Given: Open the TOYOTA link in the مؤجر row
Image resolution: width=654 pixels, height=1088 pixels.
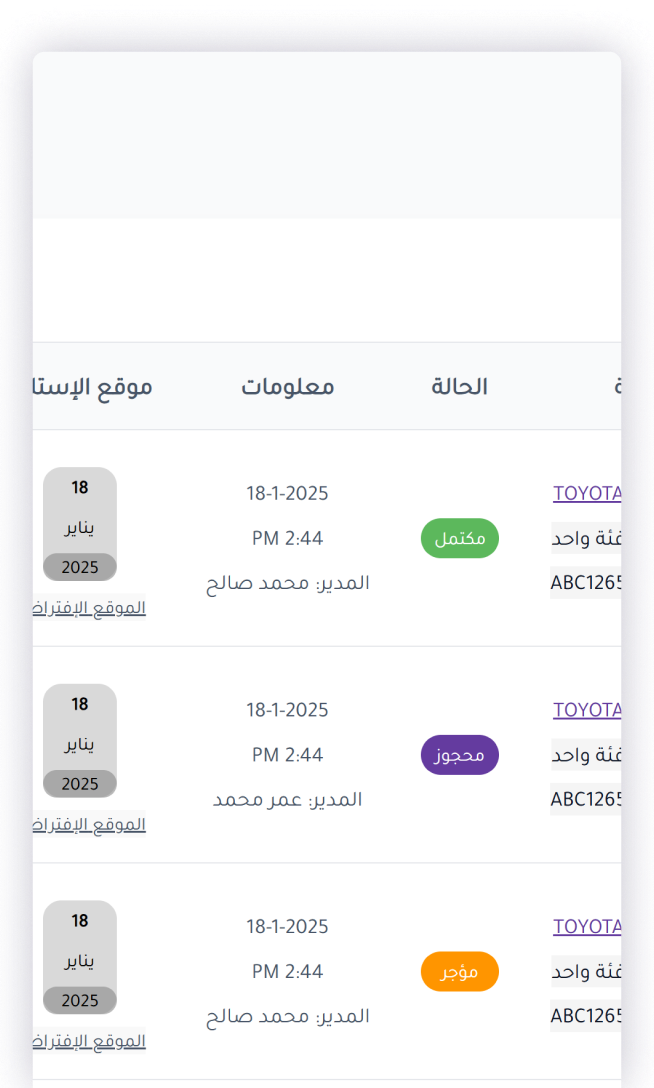Looking at the screenshot, I should pyautogui.click(x=588, y=927).
